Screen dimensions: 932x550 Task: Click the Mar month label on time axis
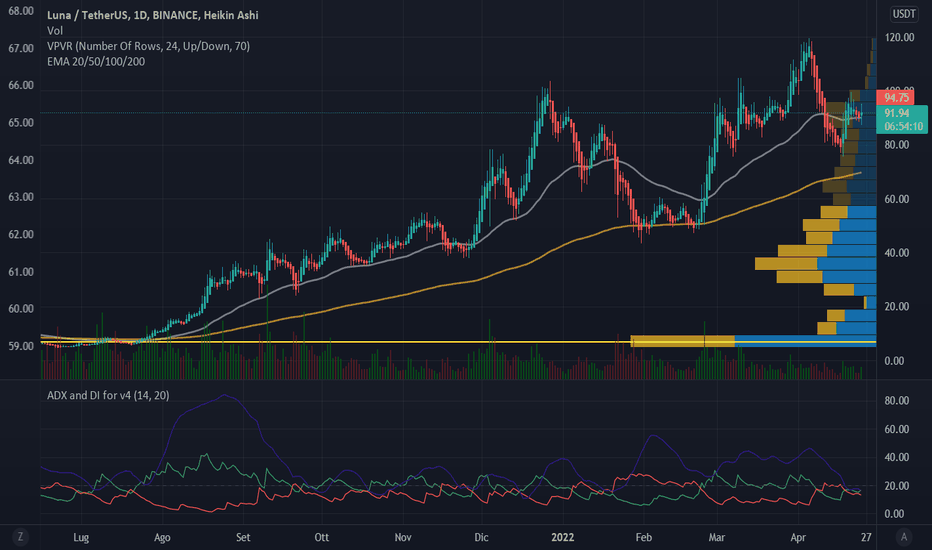click(x=717, y=537)
